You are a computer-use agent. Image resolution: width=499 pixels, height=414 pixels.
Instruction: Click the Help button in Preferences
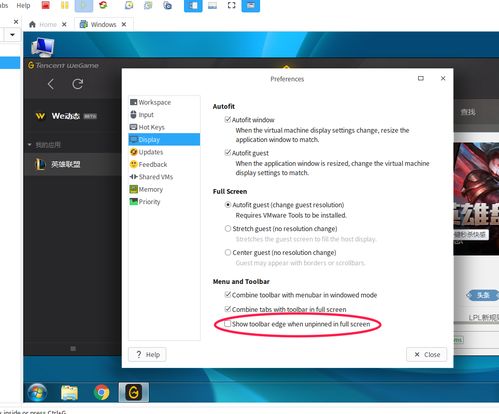(147, 354)
